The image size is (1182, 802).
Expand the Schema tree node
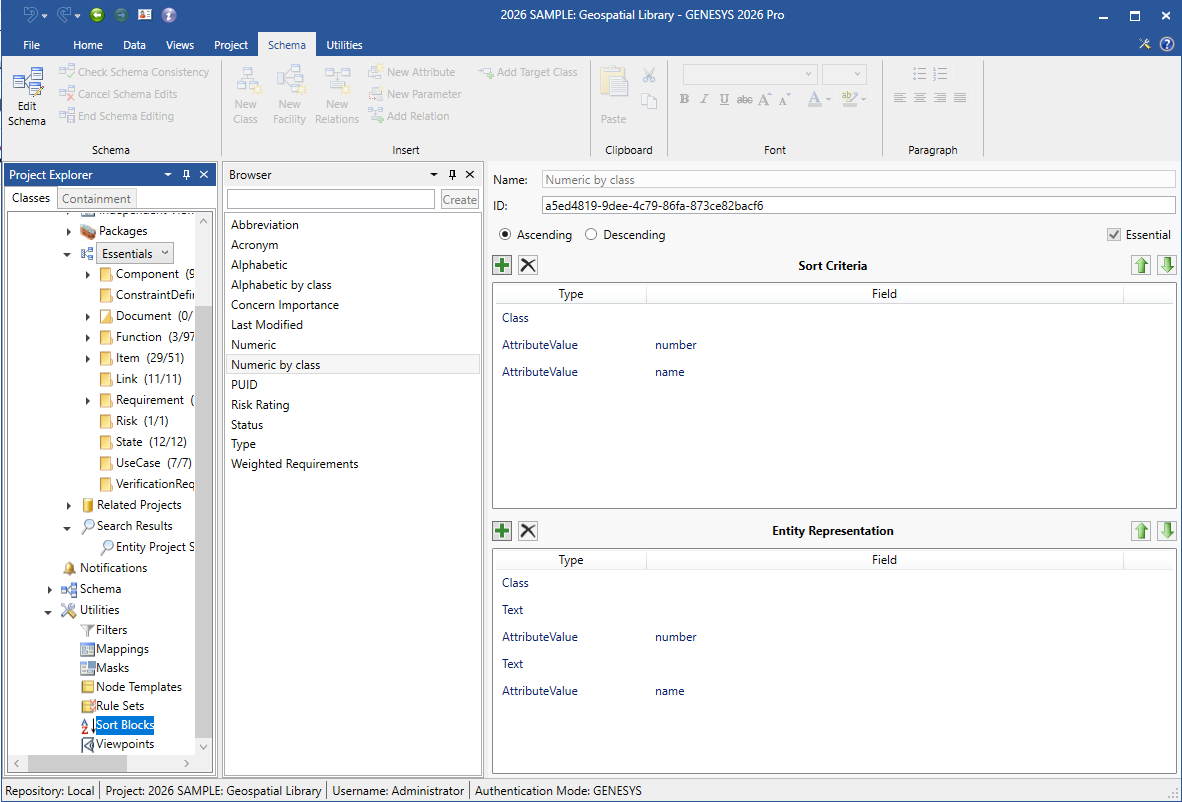click(50, 590)
